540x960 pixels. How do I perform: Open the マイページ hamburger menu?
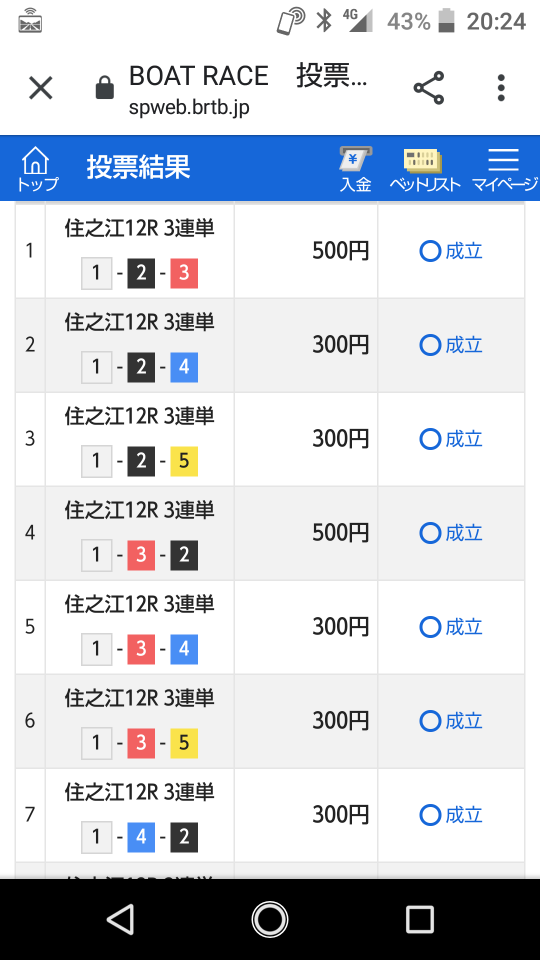pos(504,169)
